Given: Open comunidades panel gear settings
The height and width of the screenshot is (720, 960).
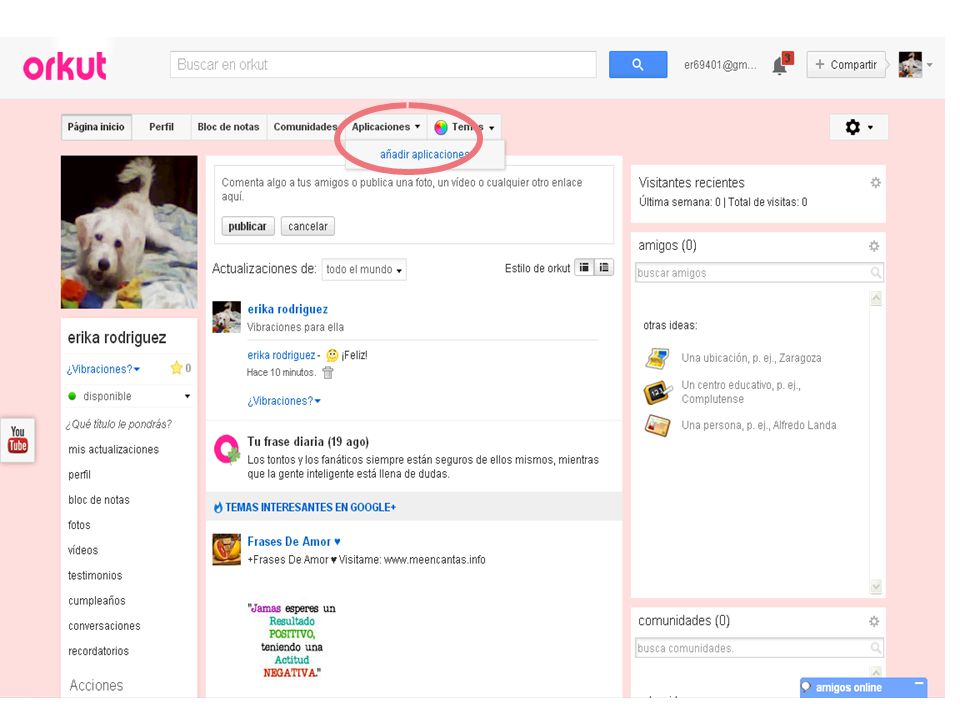Looking at the screenshot, I should pyautogui.click(x=874, y=621).
